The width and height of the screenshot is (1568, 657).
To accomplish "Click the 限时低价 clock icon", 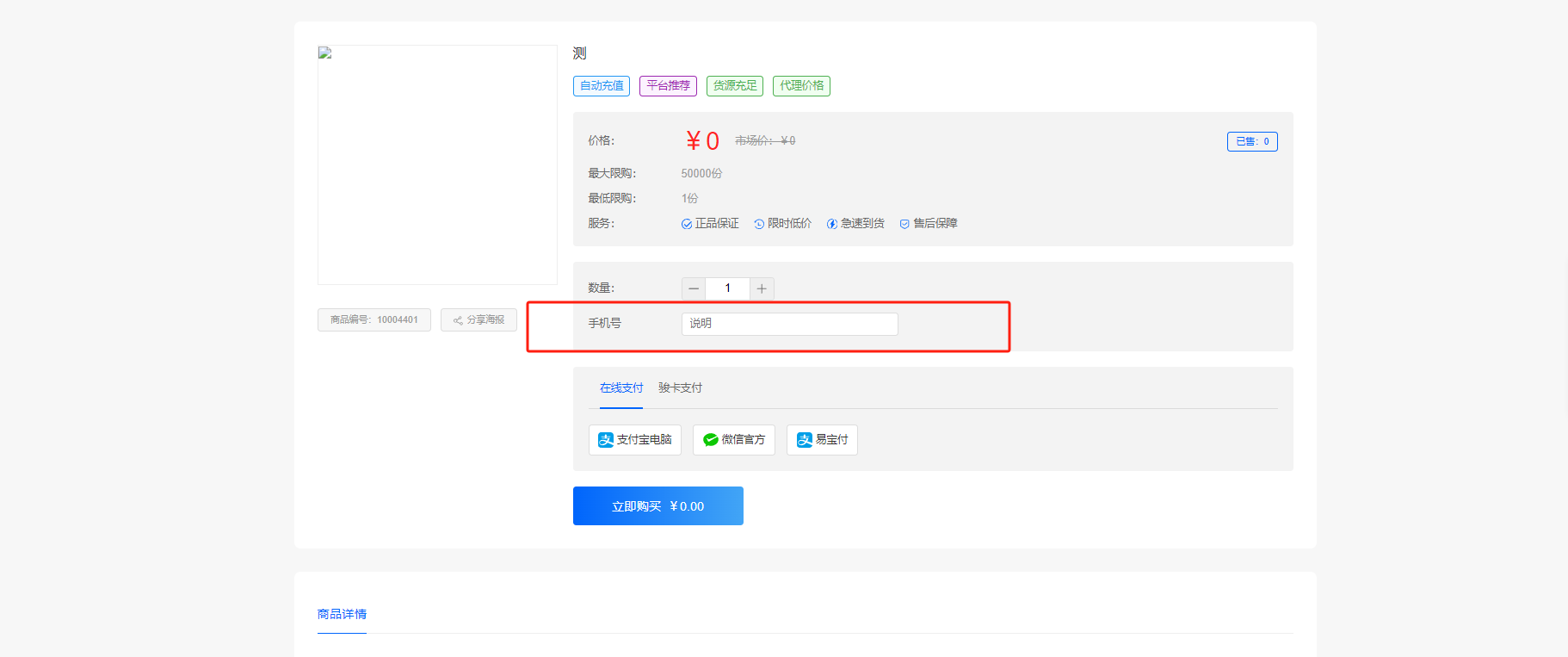I will [759, 224].
